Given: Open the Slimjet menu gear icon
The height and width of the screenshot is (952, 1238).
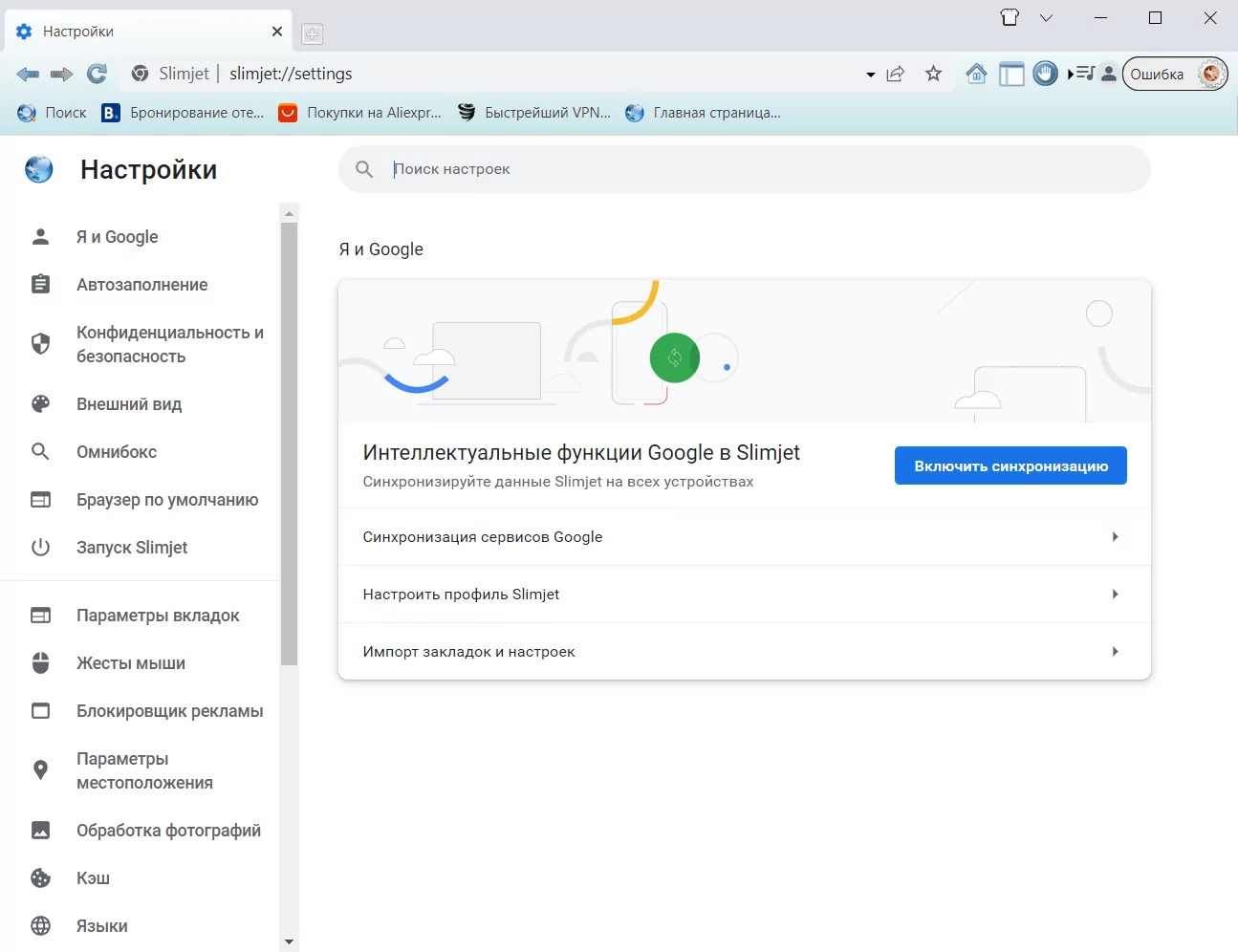Looking at the screenshot, I should pos(1212,74).
